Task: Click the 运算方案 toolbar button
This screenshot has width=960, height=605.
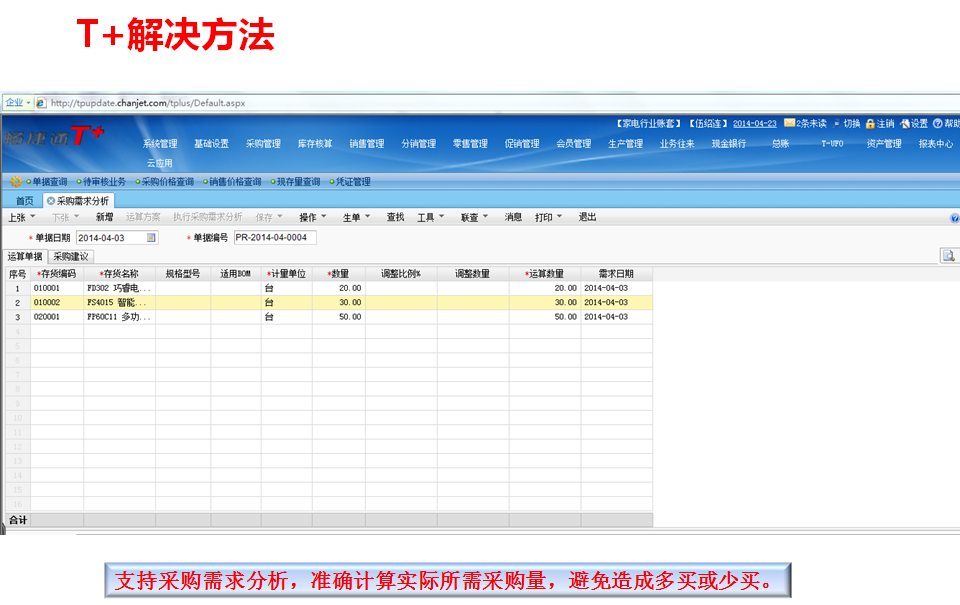Action: click(x=143, y=217)
